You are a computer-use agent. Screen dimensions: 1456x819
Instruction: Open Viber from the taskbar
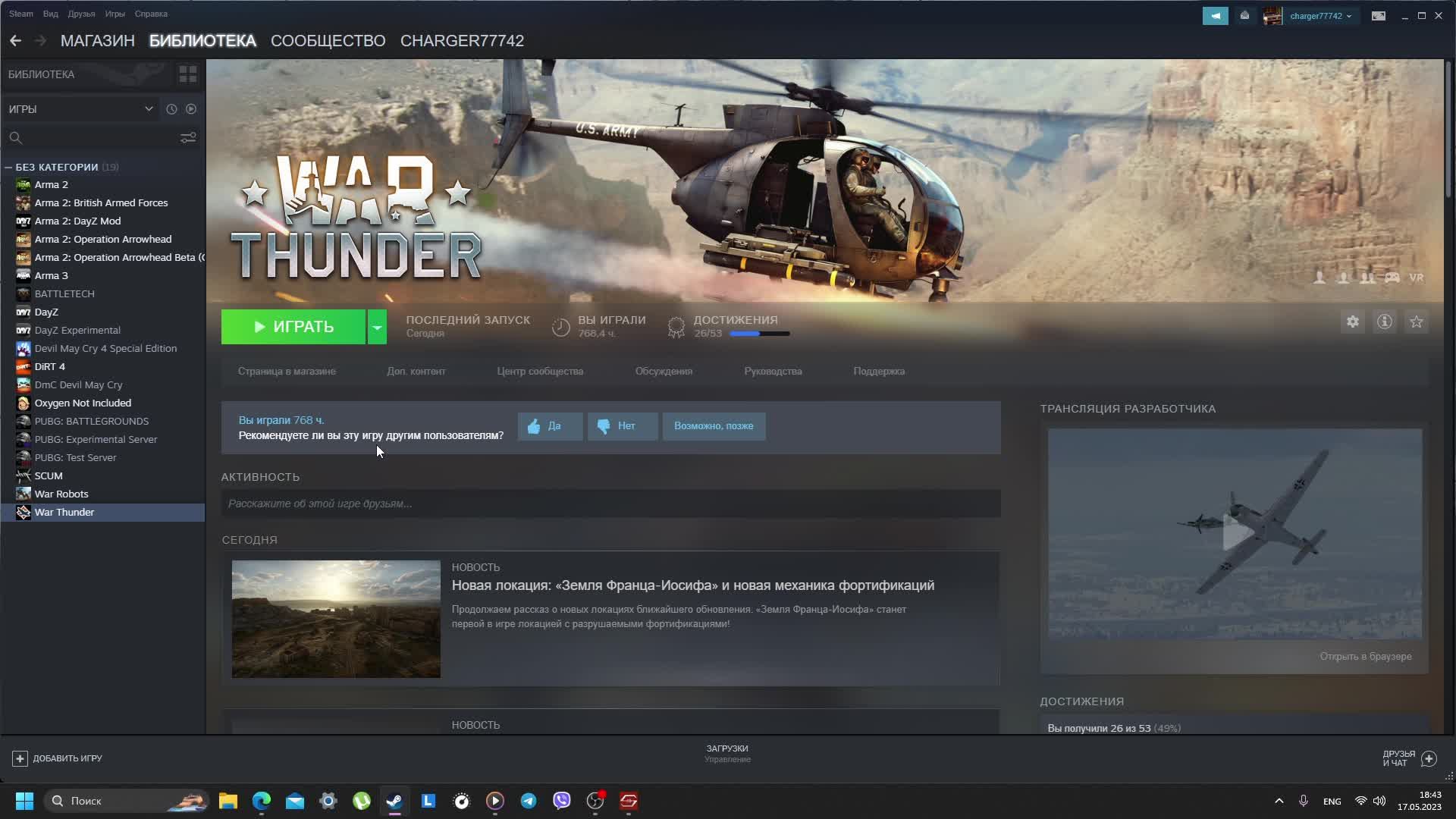click(562, 801)
